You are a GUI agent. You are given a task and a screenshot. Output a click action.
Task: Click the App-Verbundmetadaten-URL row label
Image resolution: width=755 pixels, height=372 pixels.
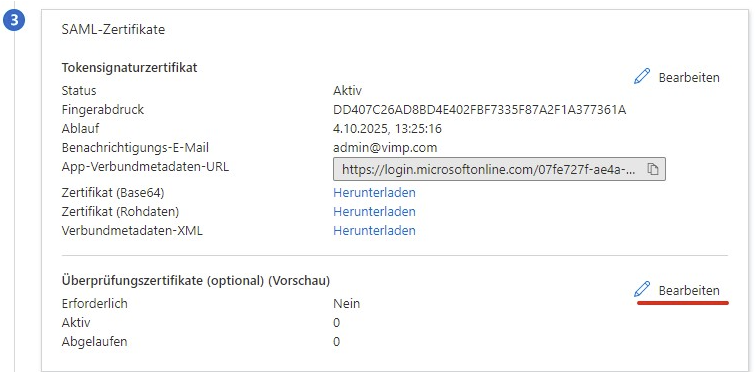(145, 167)
